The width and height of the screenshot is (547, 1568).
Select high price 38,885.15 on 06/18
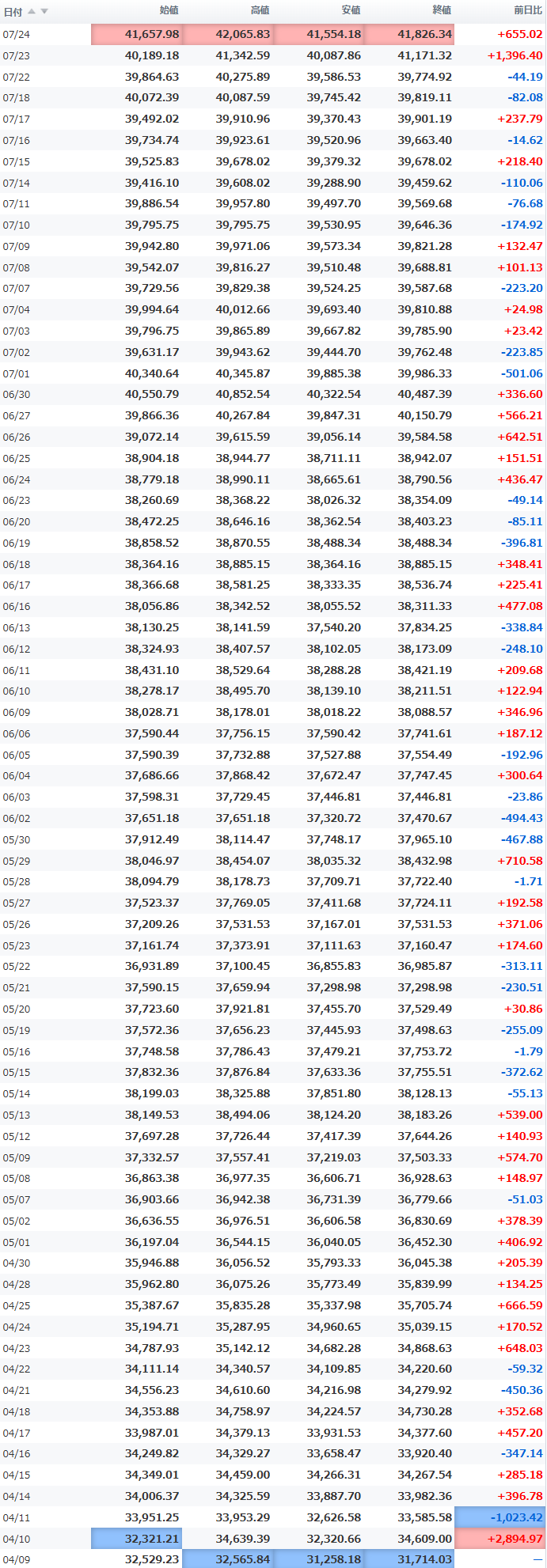[243, 564]
